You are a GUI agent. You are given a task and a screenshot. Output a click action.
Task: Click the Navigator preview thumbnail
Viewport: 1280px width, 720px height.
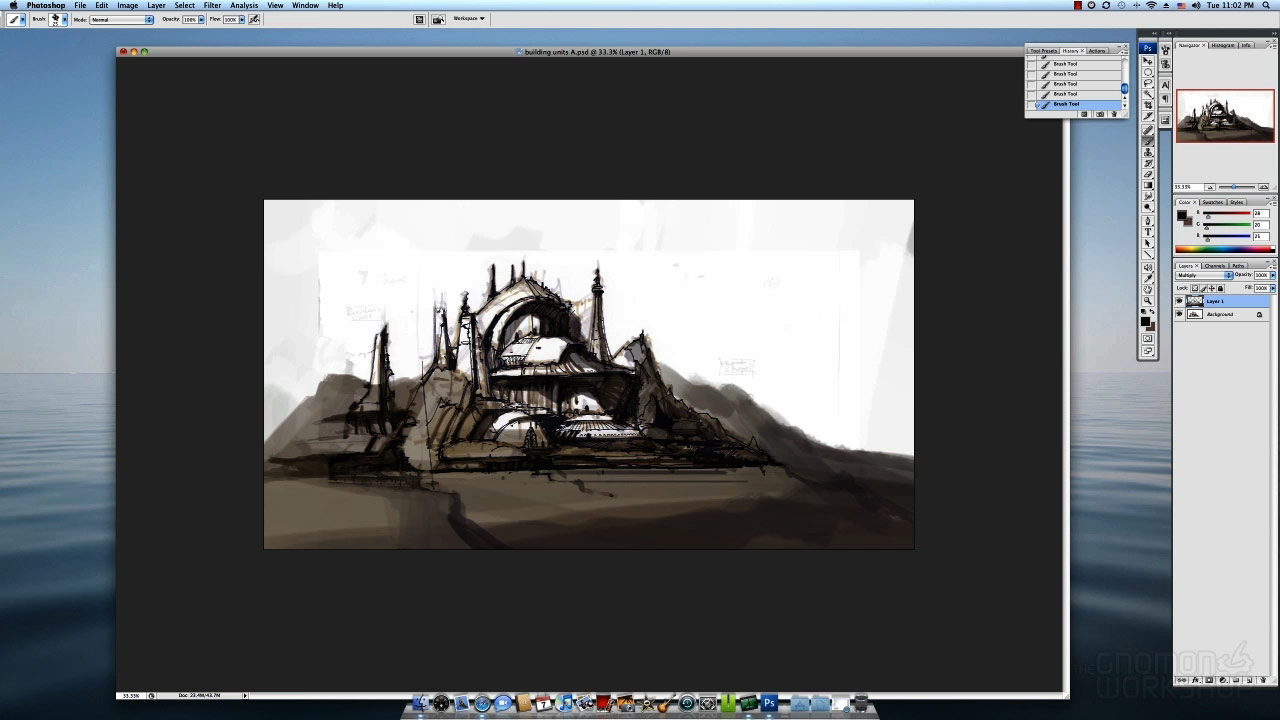1225,116
